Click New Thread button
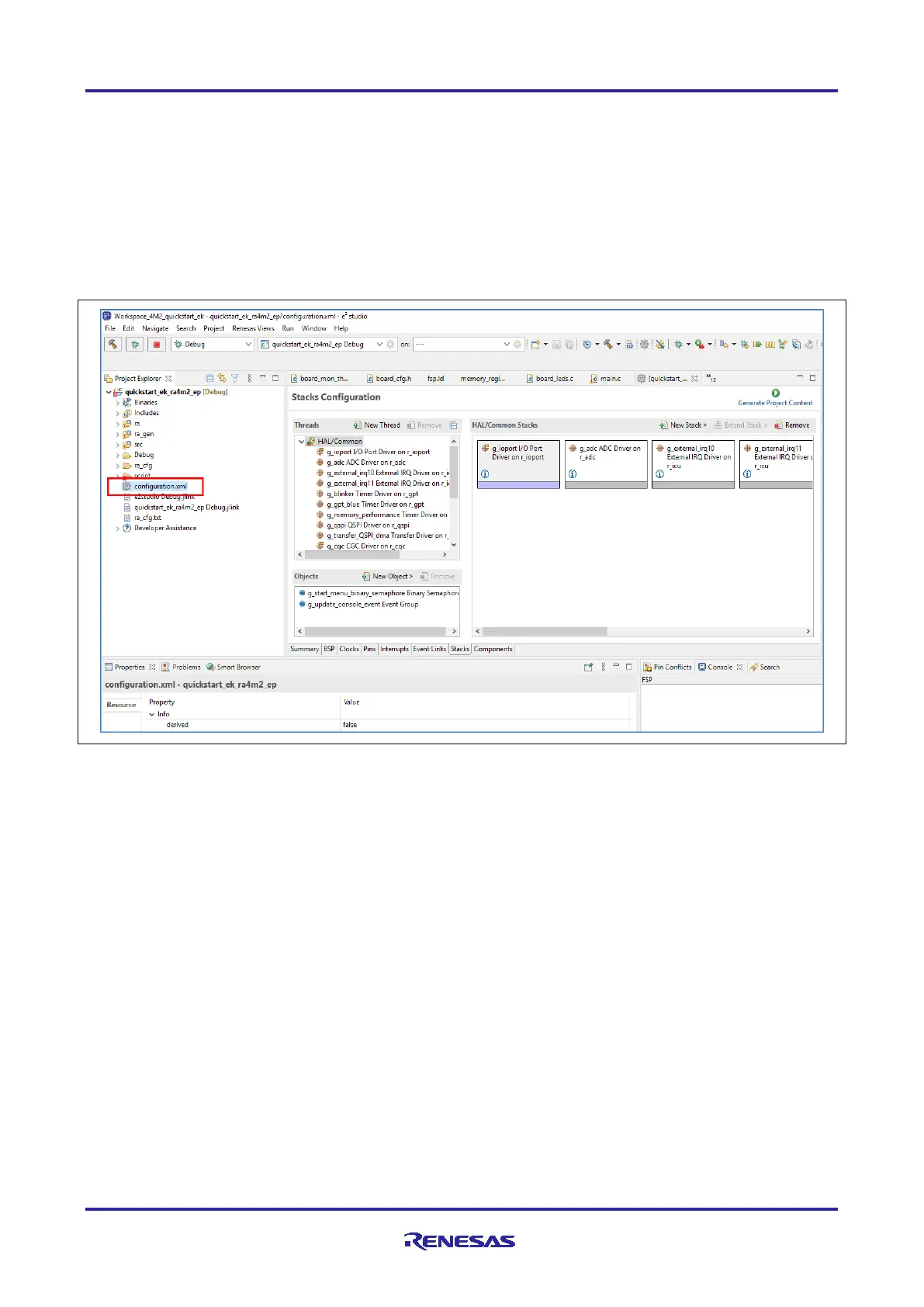 pos(377,425)
